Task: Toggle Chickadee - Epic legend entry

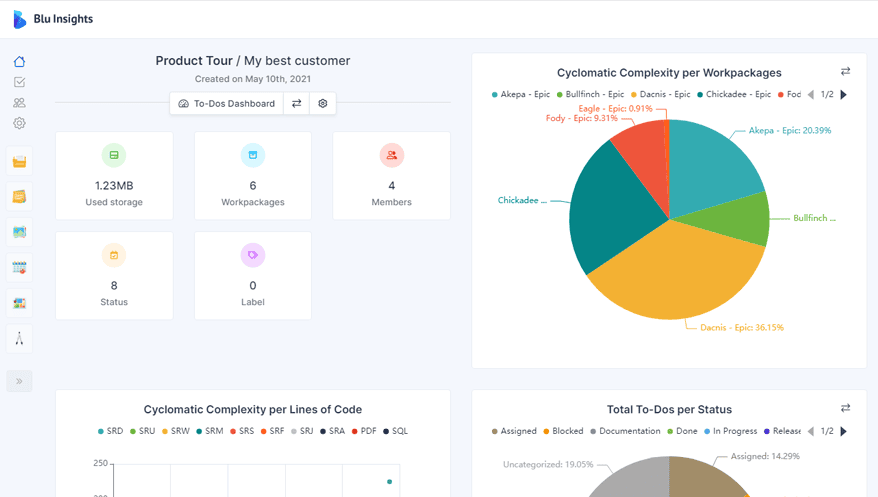Action: (x=734, y=95)
